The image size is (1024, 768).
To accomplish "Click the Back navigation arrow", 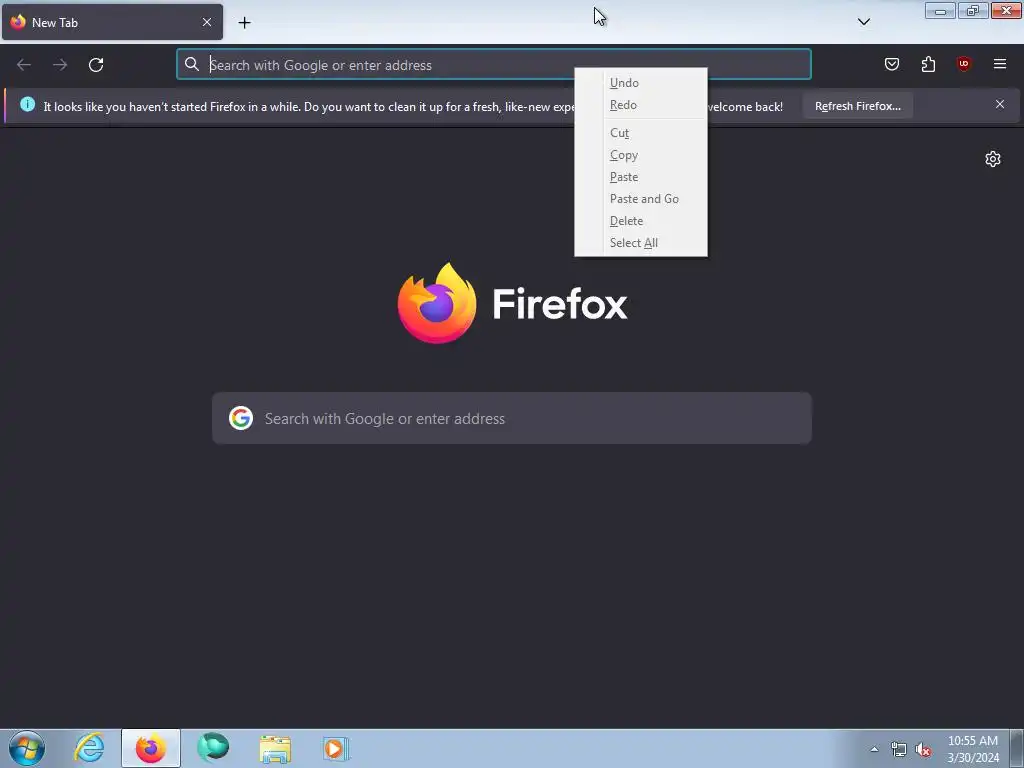I will click(24, 65).
